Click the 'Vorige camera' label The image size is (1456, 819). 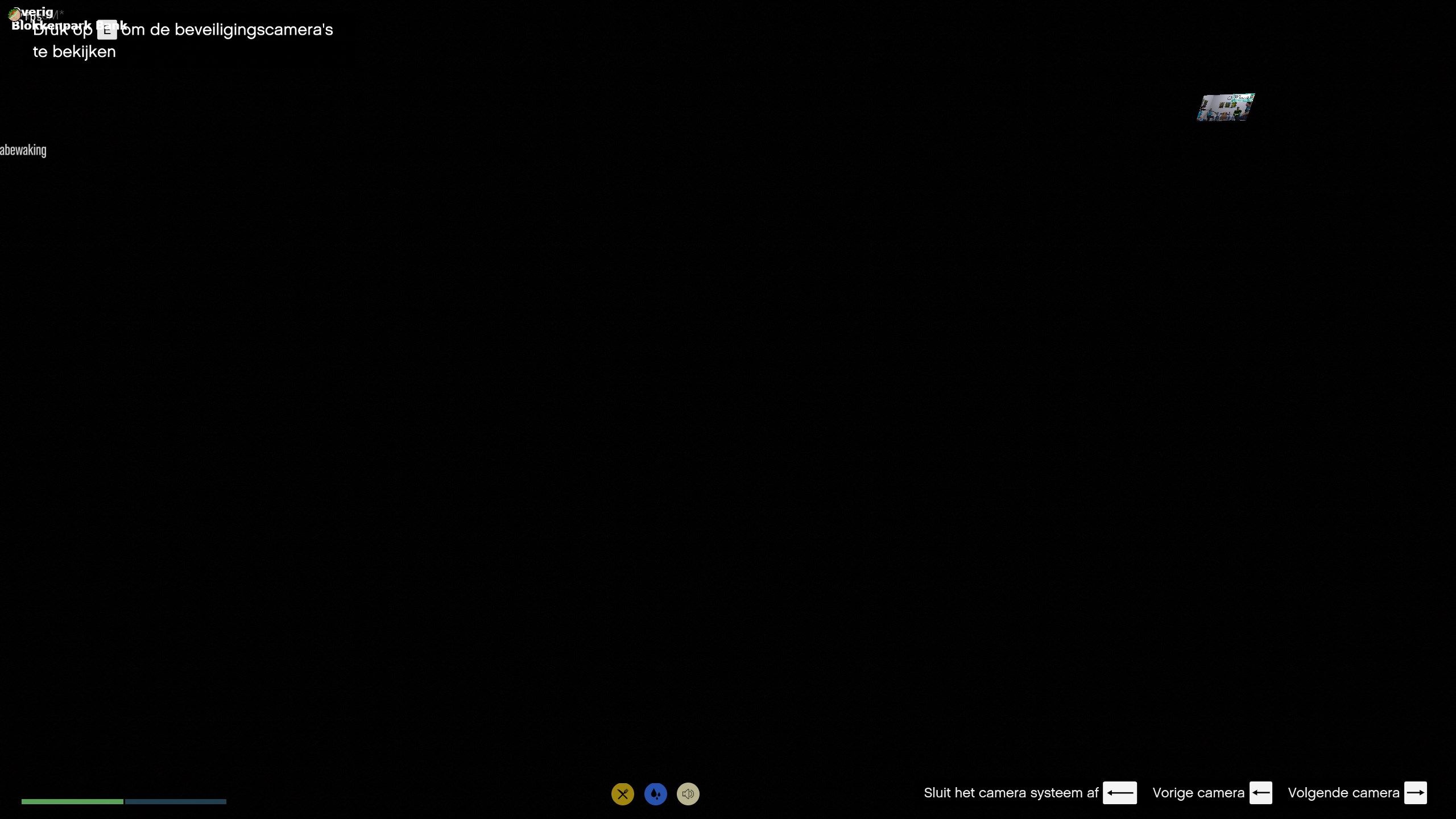[1198, 792]
